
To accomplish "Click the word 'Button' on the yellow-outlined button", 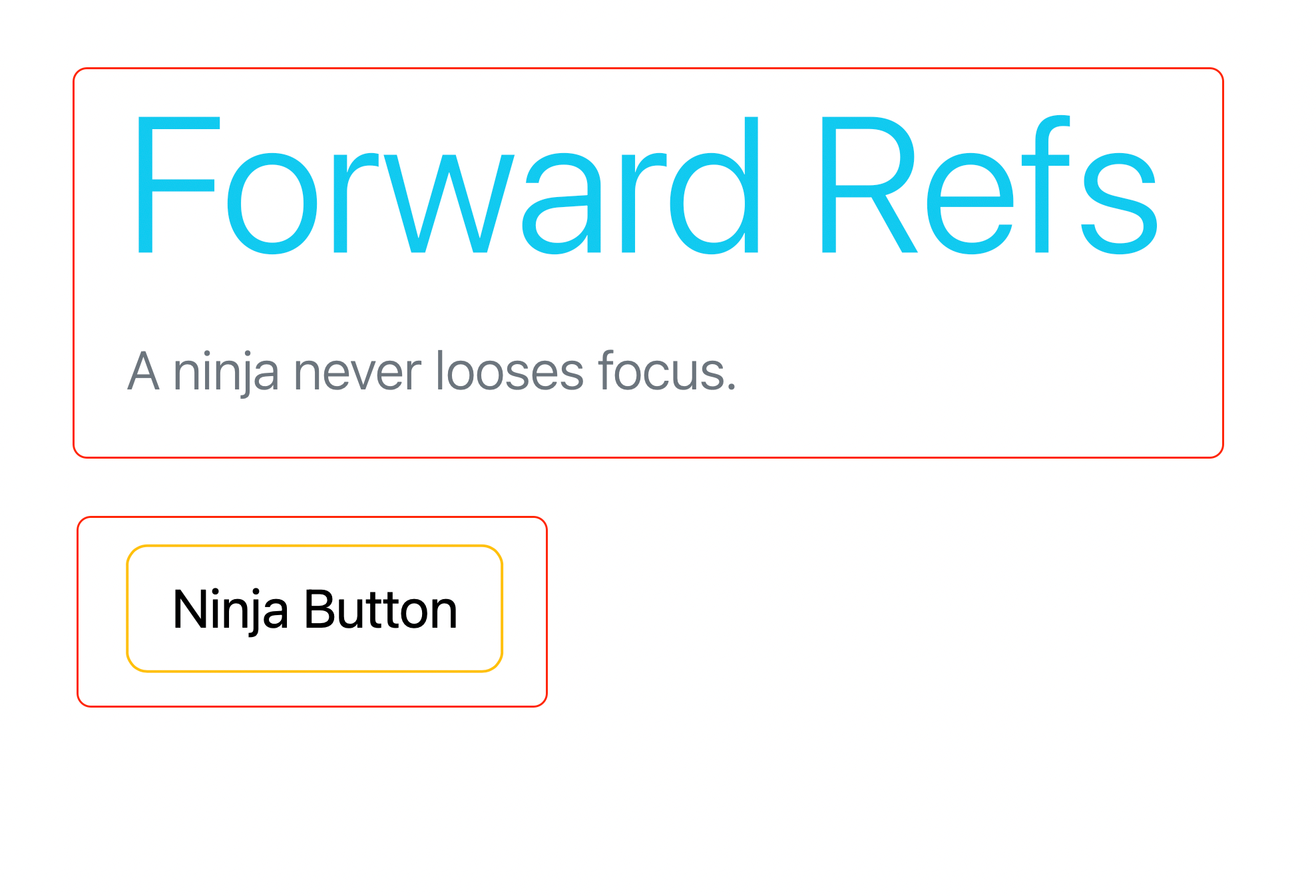I will coord(381,609).
